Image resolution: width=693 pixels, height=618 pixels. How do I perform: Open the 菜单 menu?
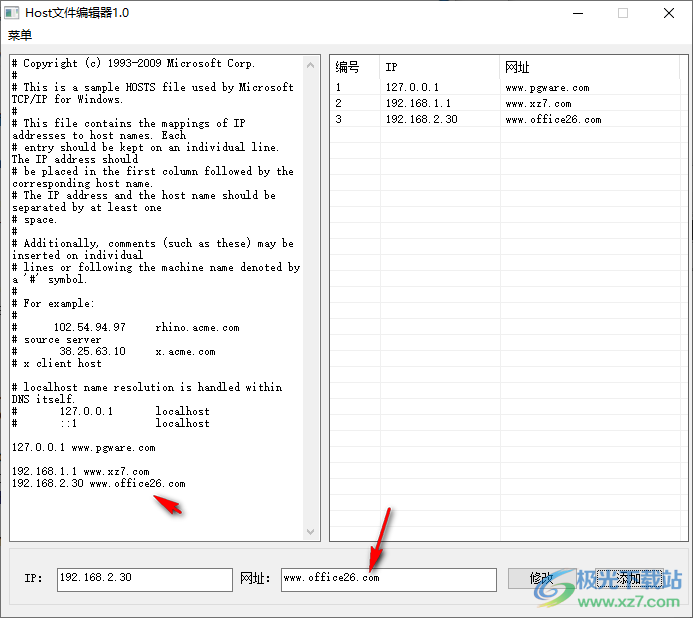tap(20, 36)
